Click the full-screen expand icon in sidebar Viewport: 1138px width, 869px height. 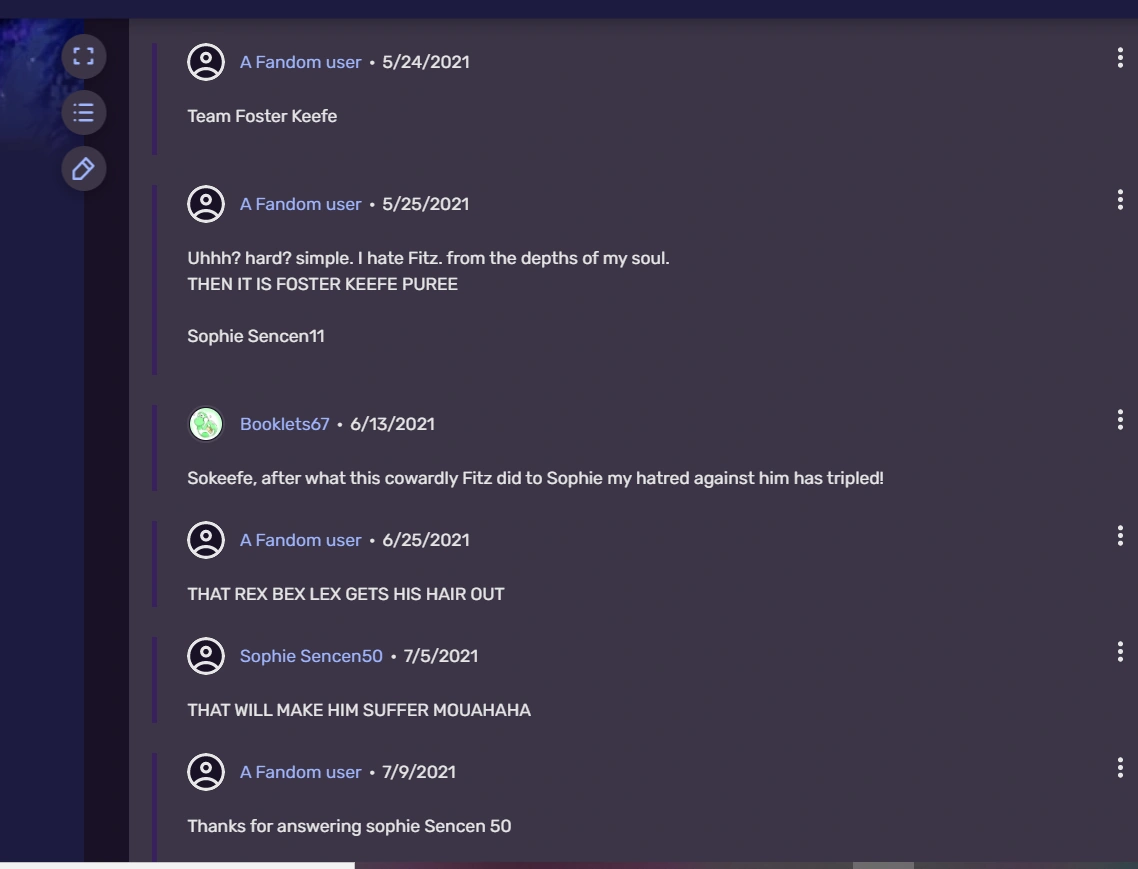coord(84,56)
